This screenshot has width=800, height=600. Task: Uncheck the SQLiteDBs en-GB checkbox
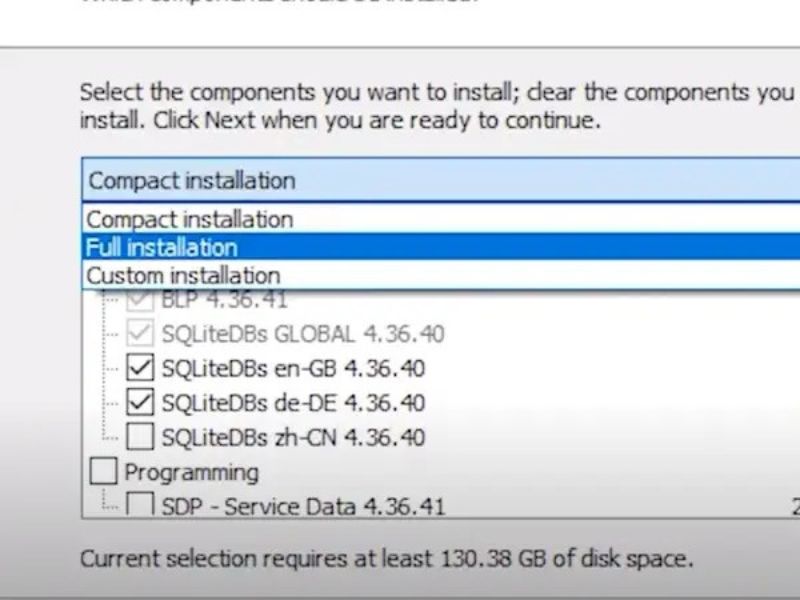click(141, 368)
